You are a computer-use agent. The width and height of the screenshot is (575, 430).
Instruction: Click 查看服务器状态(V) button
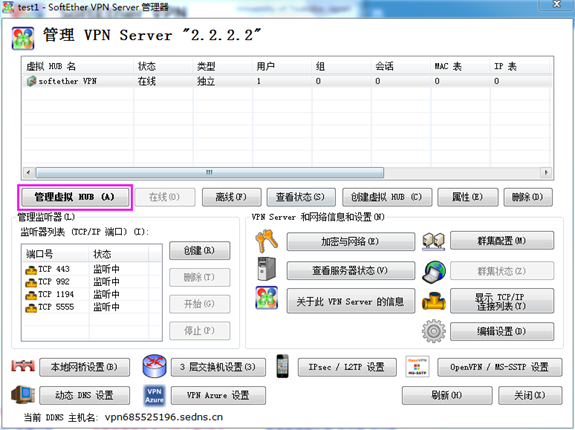click(351, 271)
